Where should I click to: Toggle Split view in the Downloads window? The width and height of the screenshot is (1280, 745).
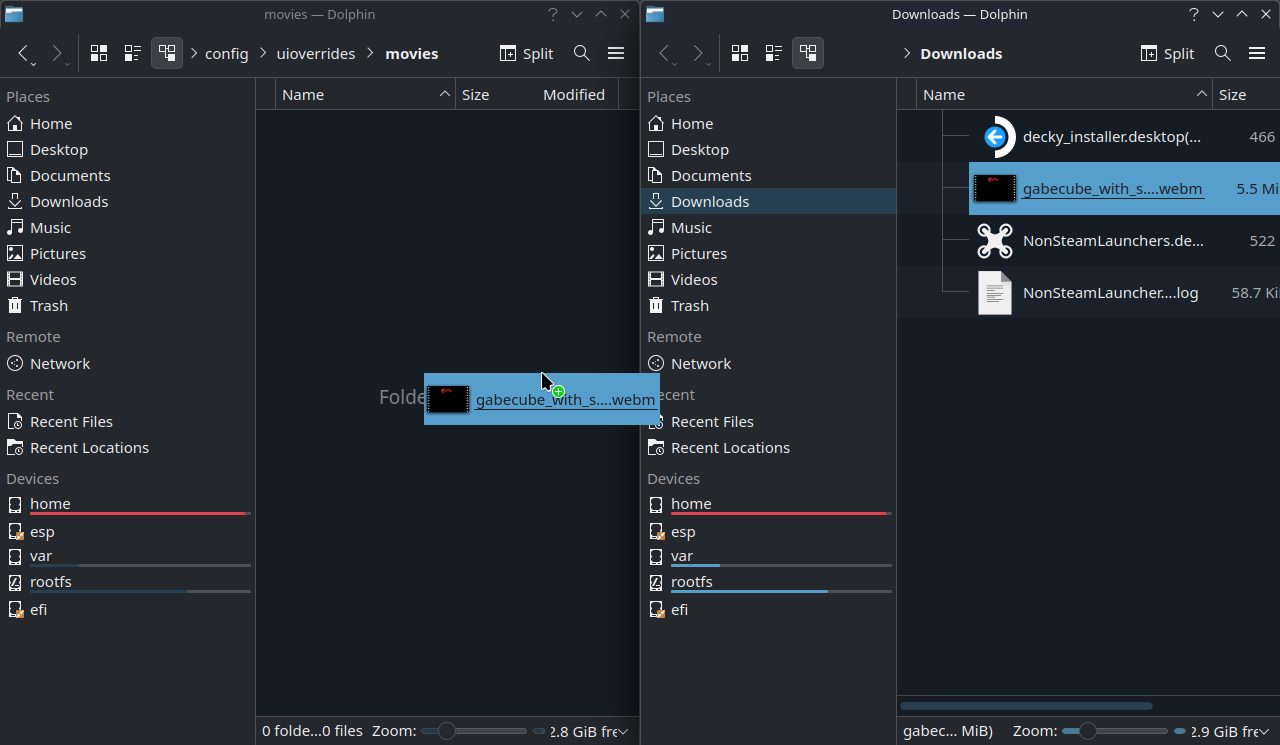pos(1167,53)
